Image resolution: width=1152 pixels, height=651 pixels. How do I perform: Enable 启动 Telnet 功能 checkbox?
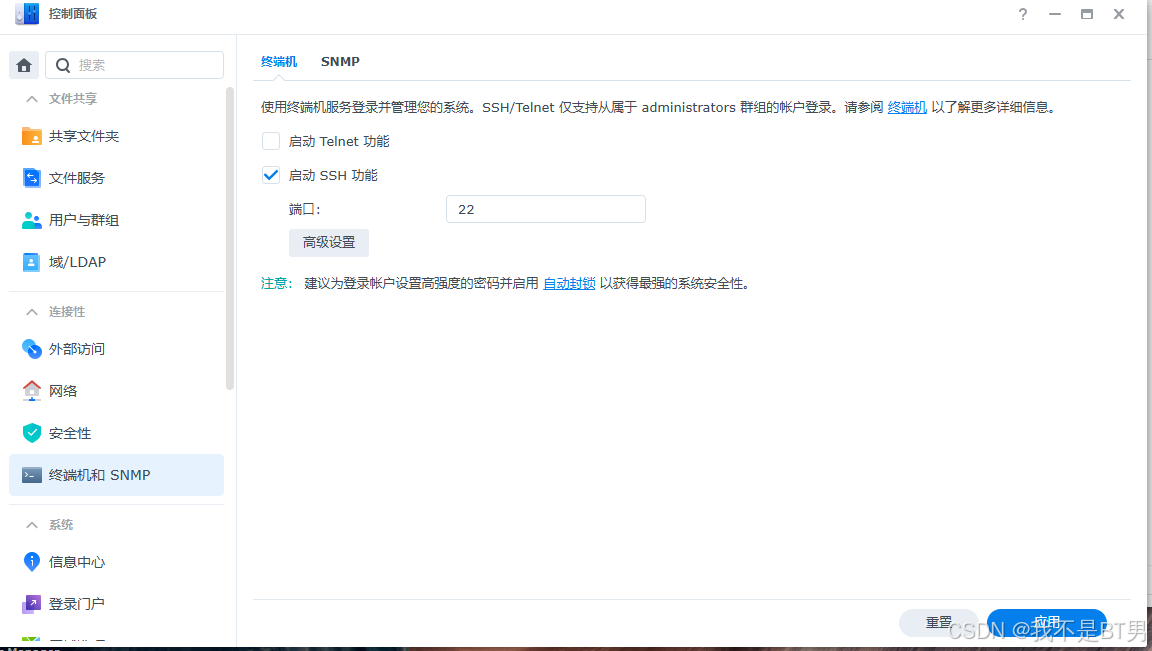click(x=270, y=140)
